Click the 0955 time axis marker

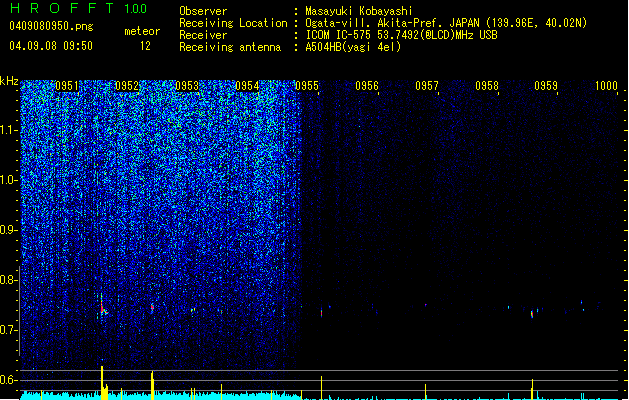pyautogui.click(x=307, y=86)
